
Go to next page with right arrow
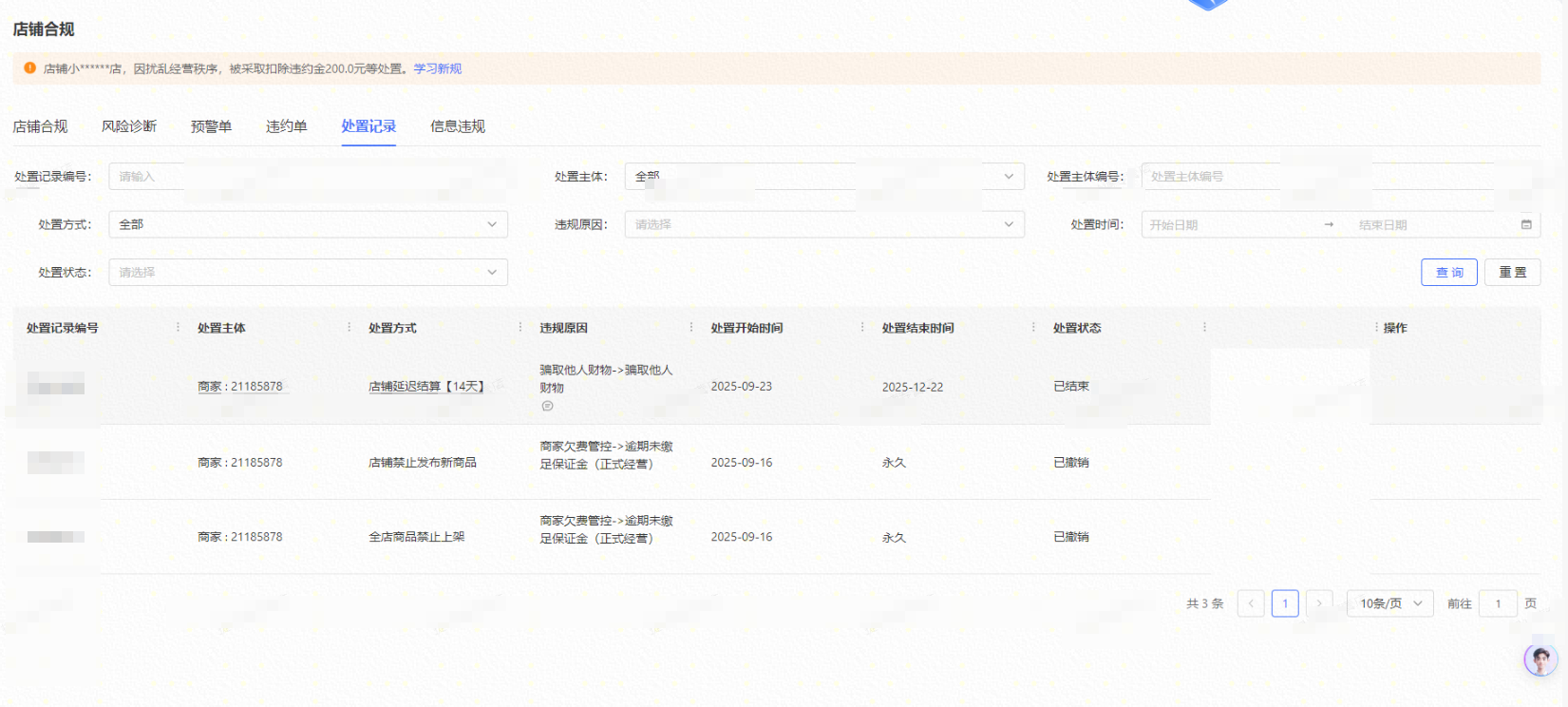coord(1319,603)
